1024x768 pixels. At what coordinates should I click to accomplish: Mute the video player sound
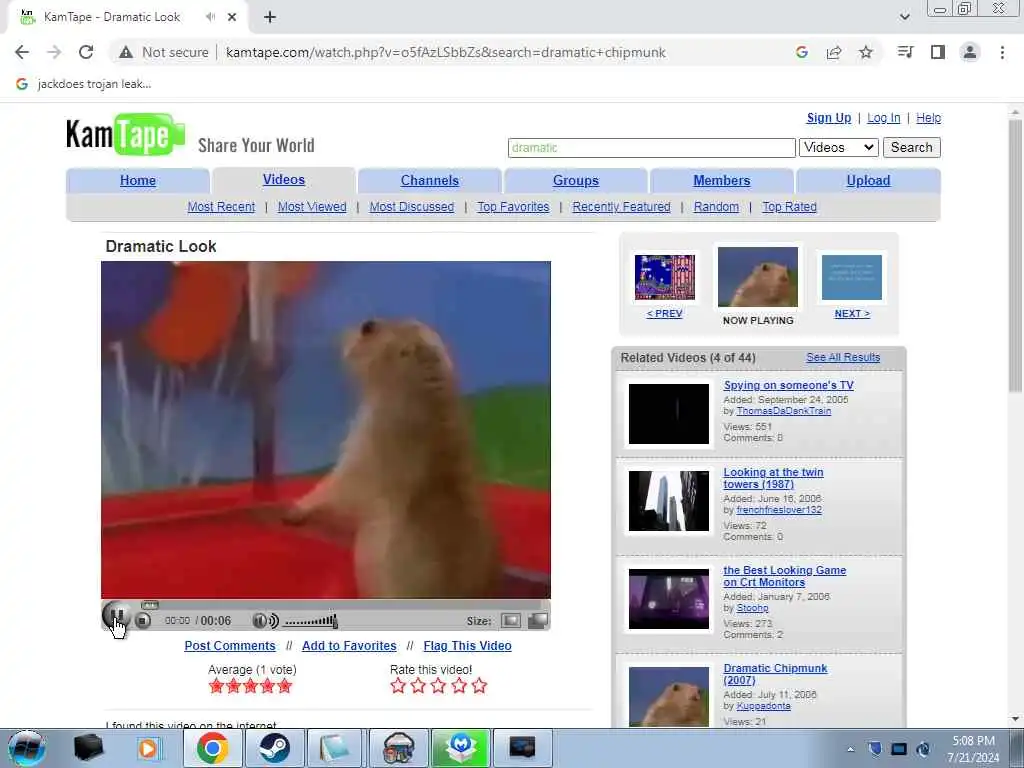265,620
